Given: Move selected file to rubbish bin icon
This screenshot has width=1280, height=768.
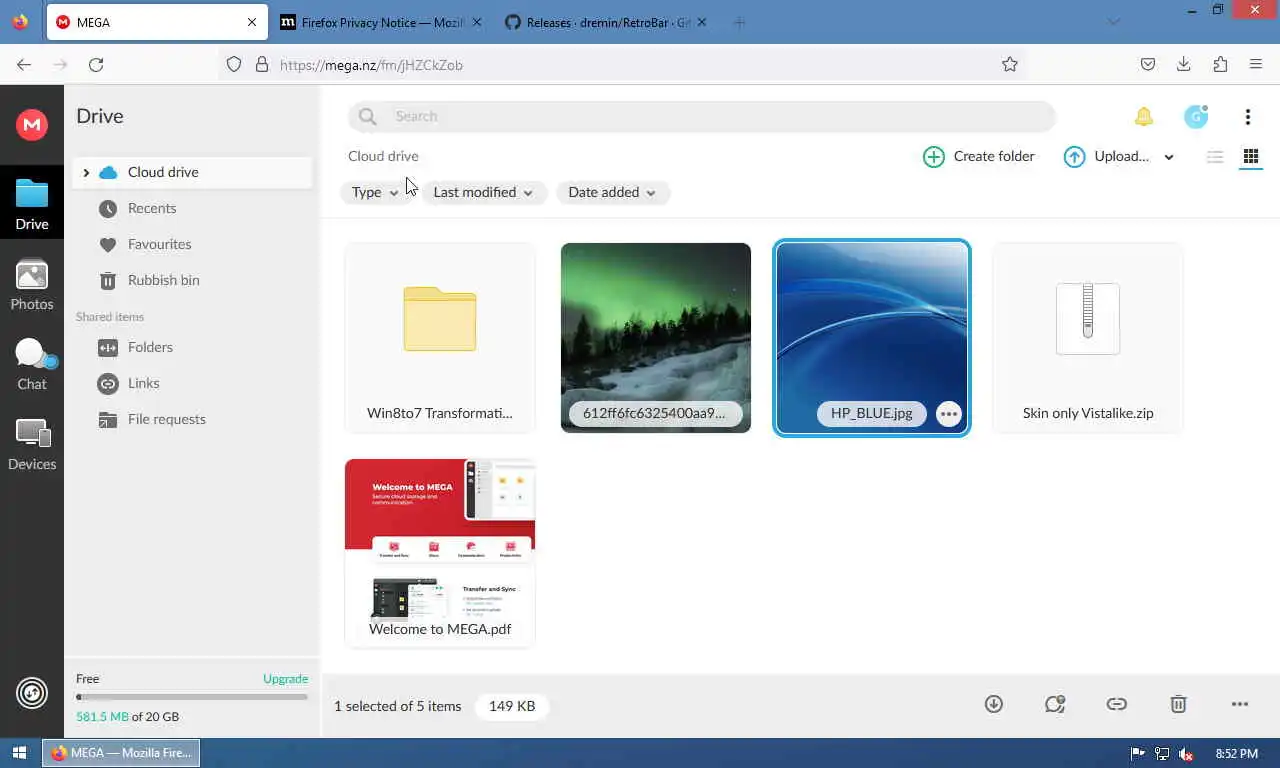Looking at the screenshot, I should (x=1179, y=704).
